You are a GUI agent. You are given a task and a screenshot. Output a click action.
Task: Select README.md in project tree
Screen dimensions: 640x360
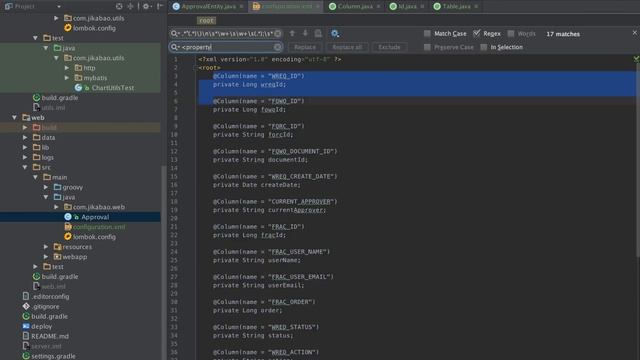45,336
